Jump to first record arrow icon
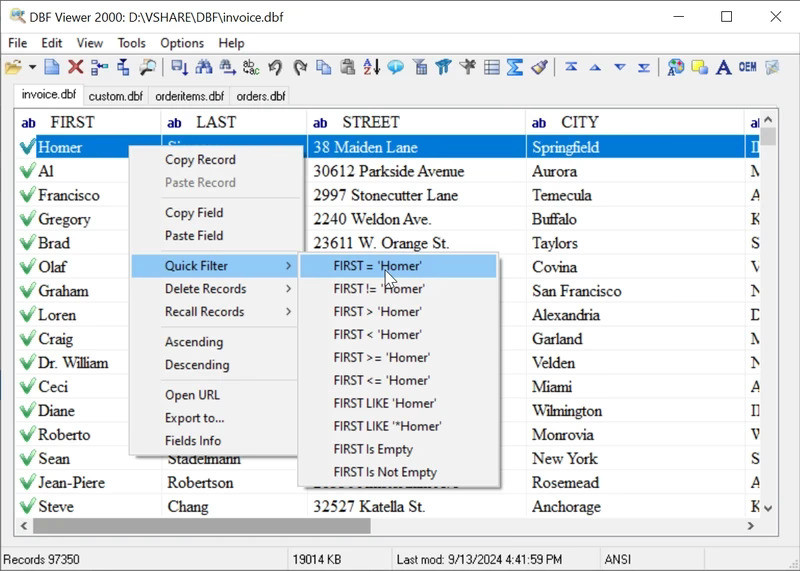Screen dimensions: 800x571 click(x=571, y=67)
